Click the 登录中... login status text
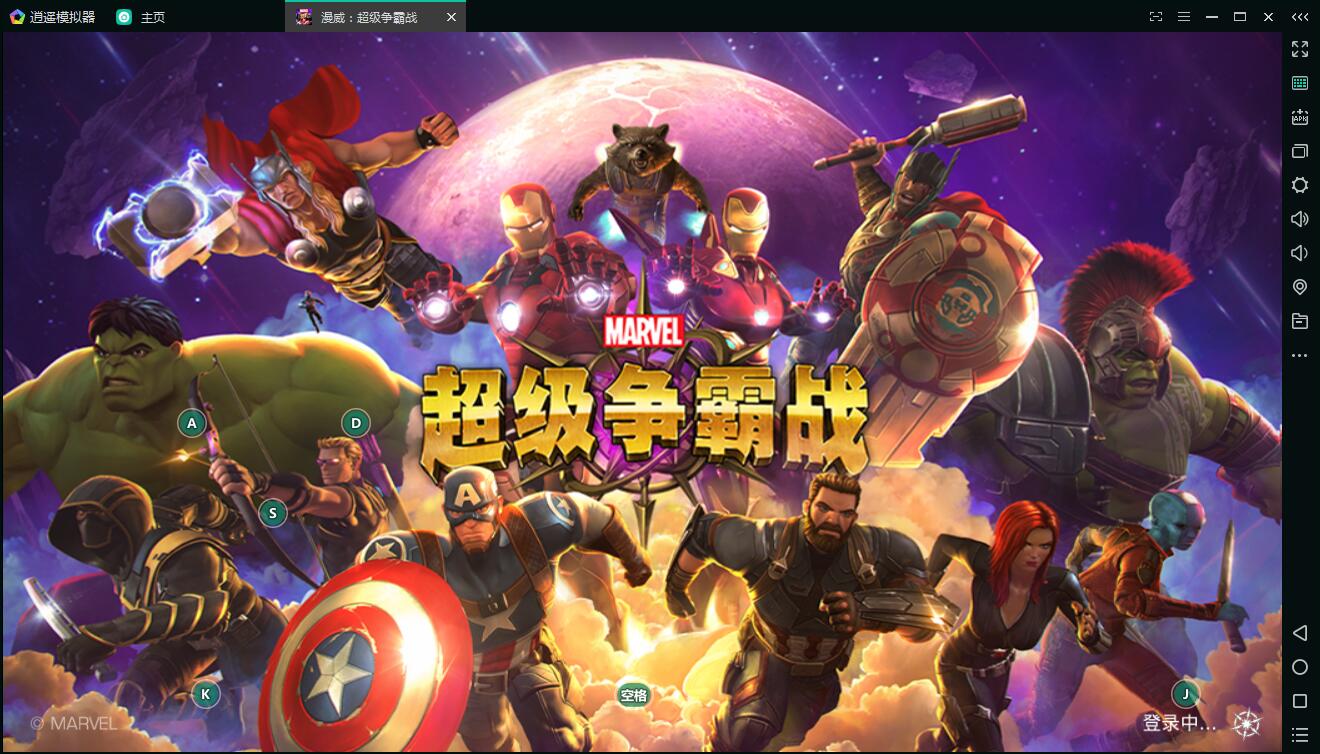Image resolution: width=1320 pixels, height=754 pixels. coord(1180,723)
